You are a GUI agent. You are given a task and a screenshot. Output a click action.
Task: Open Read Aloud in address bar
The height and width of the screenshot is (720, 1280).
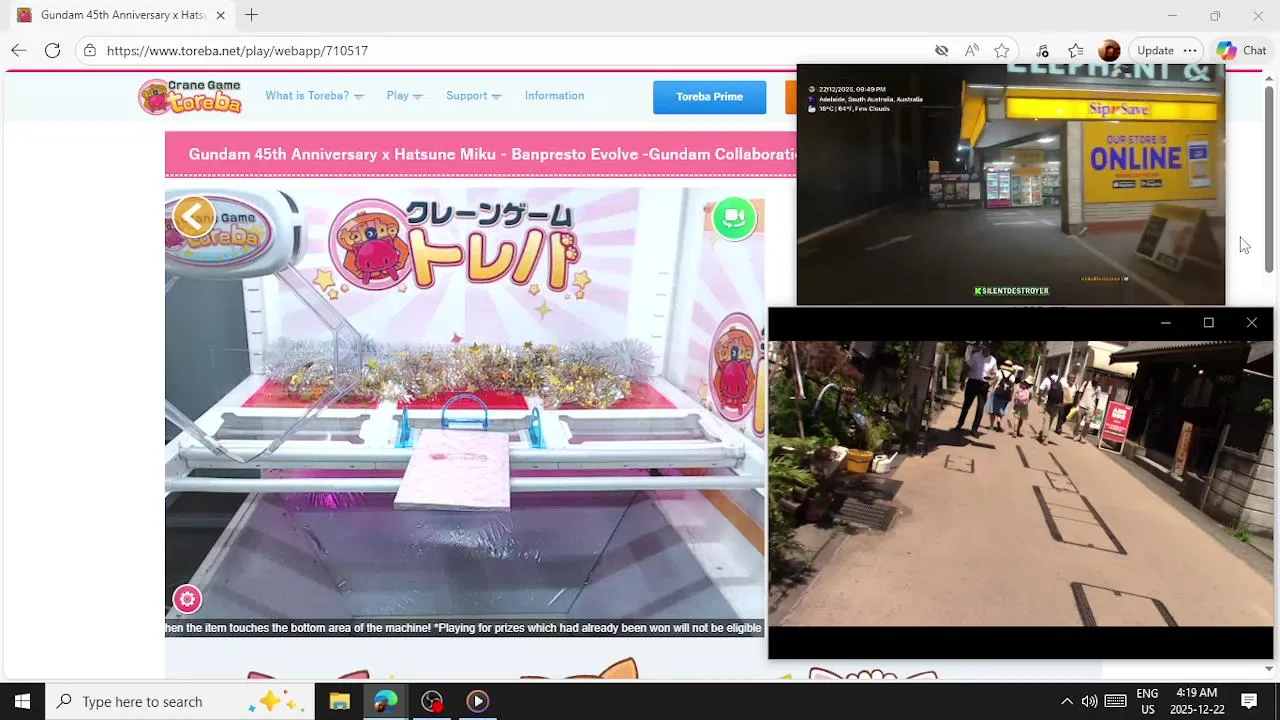coord(971,50)
